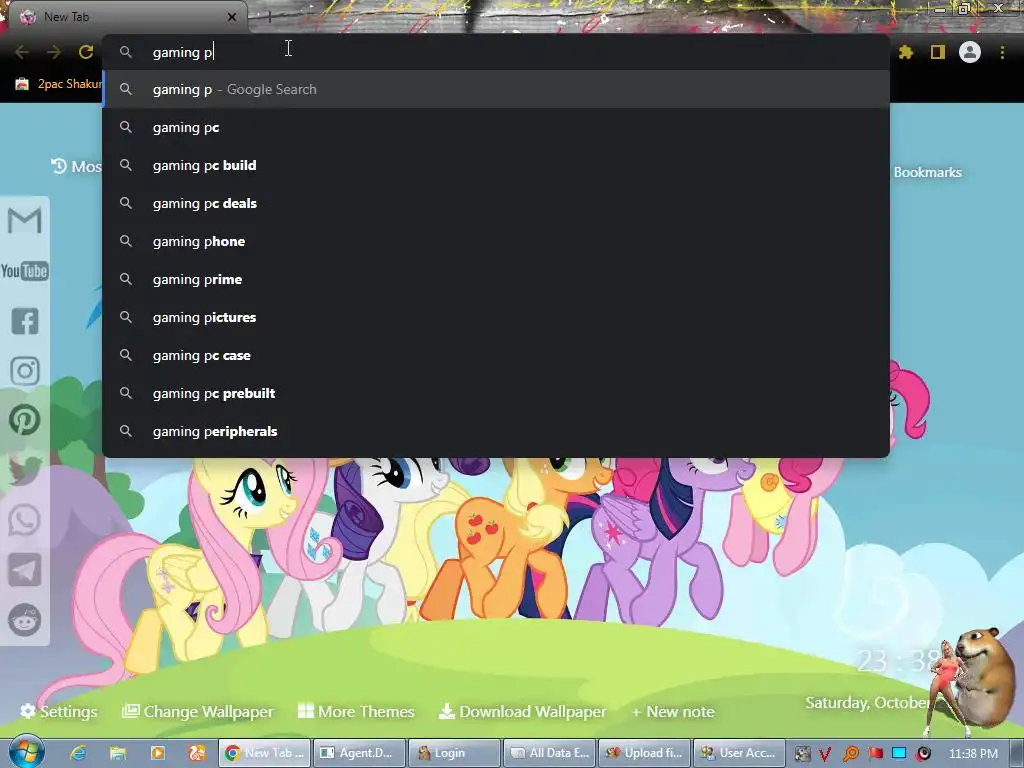Open the Instagram sidebar shortcut
Image resolution: width=1024 pixels, height=768 pixels.
click(x=25, y=371)
